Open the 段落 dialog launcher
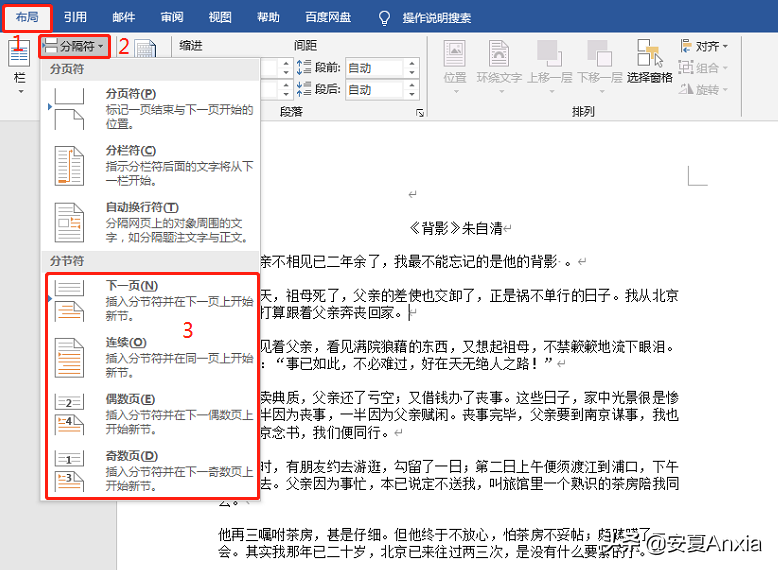This screenshot has height=570, width=778. coord(420,113)
